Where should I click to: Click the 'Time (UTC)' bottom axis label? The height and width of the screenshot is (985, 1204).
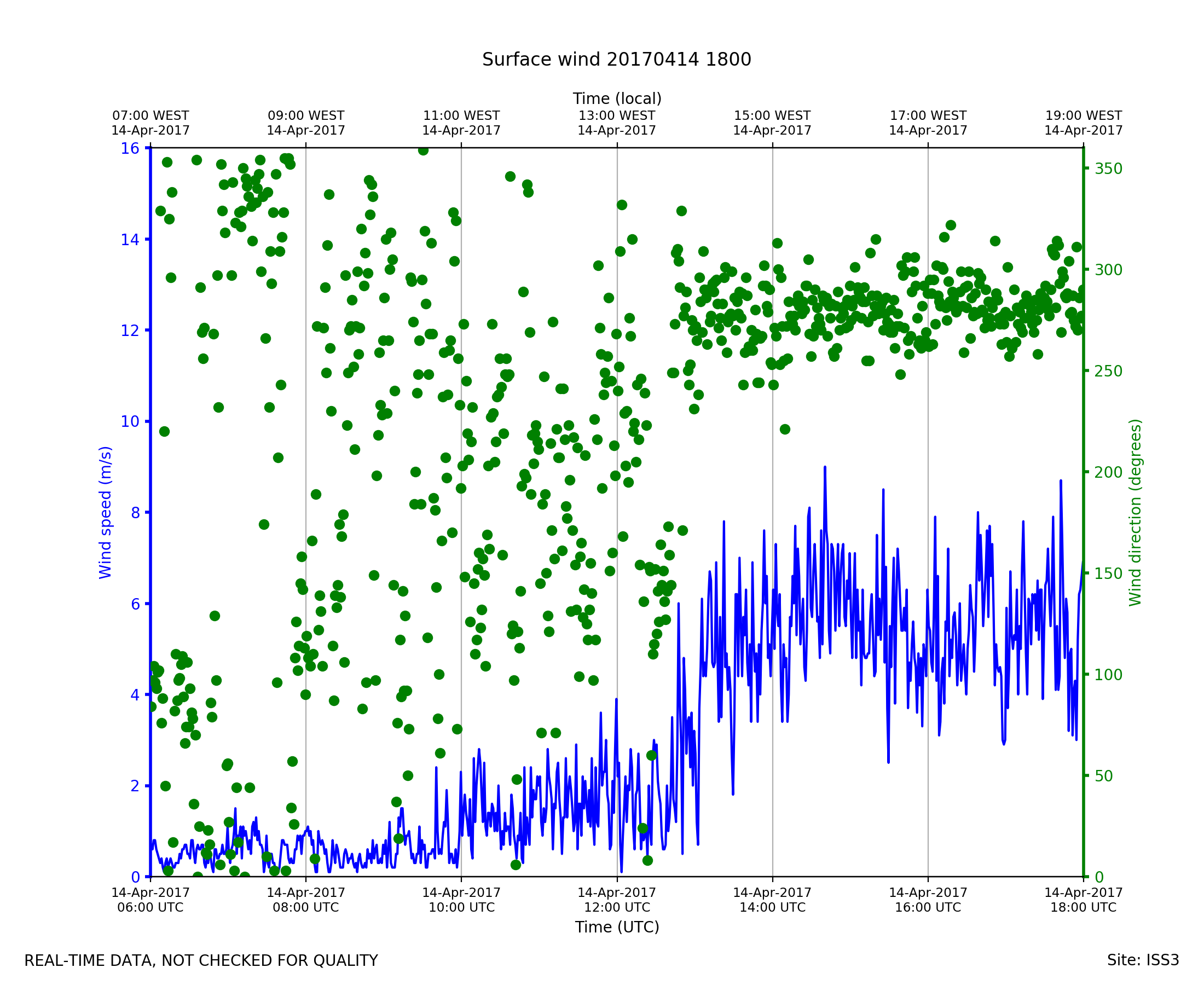pos(617,927)
